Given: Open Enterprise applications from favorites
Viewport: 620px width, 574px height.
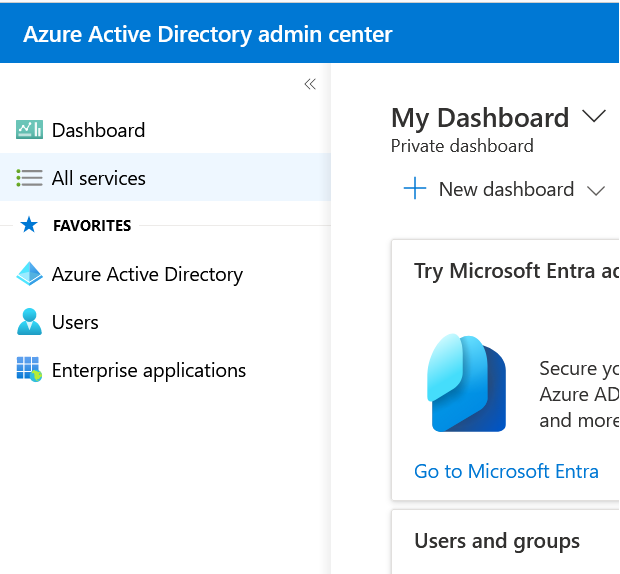Looking at the screenshot, I should click(165, 370).
